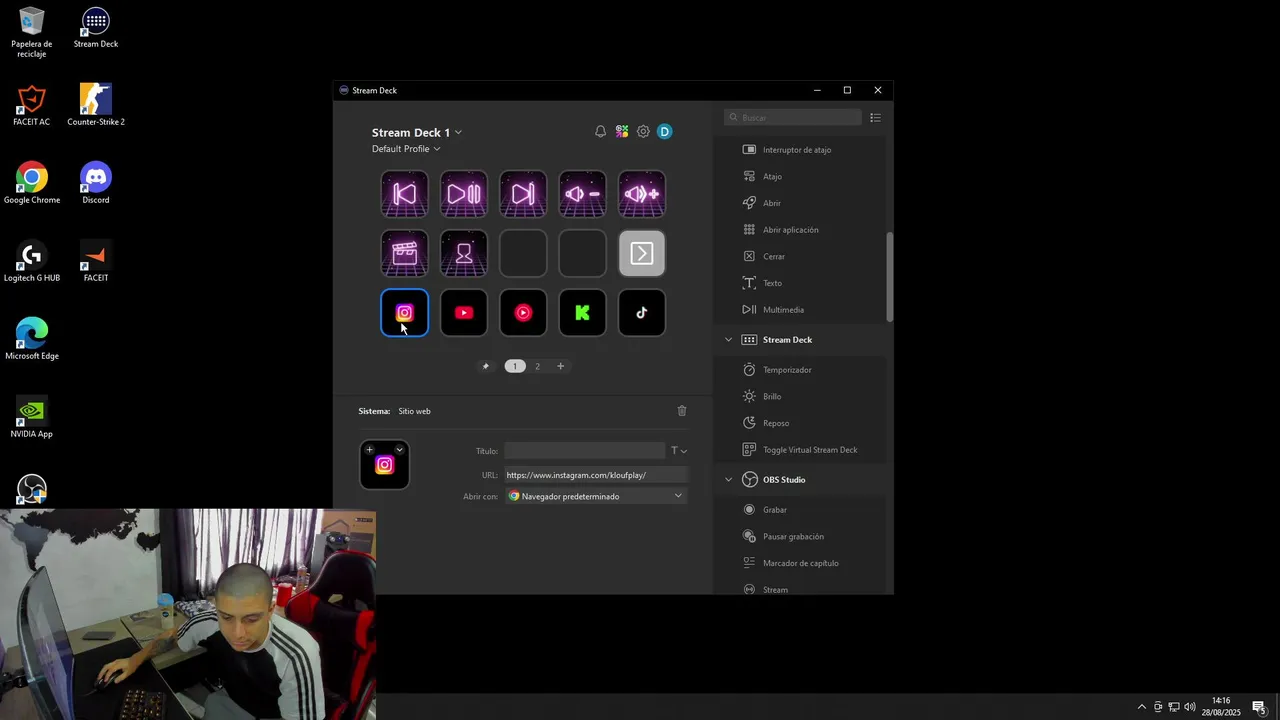Open notifications bell in Stream Deck
Viewport: 1280px width, 720px height.
600,132
